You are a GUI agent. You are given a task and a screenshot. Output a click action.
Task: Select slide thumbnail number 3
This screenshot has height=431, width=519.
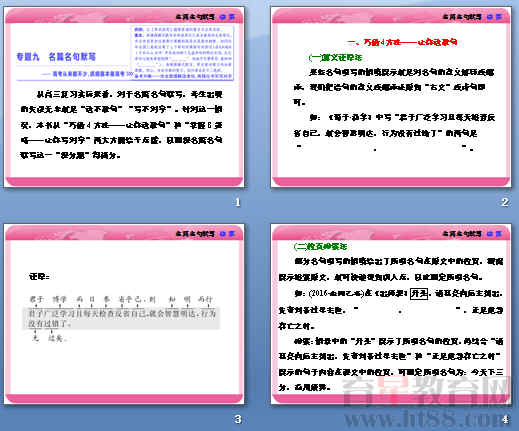[x=124, y=314]
